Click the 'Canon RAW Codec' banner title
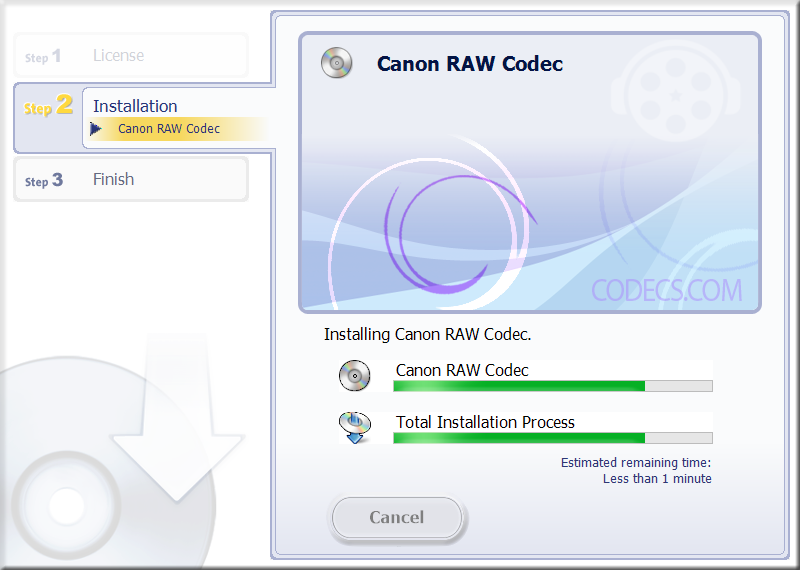This screenshot has height=570, width=800. (470, 64)
